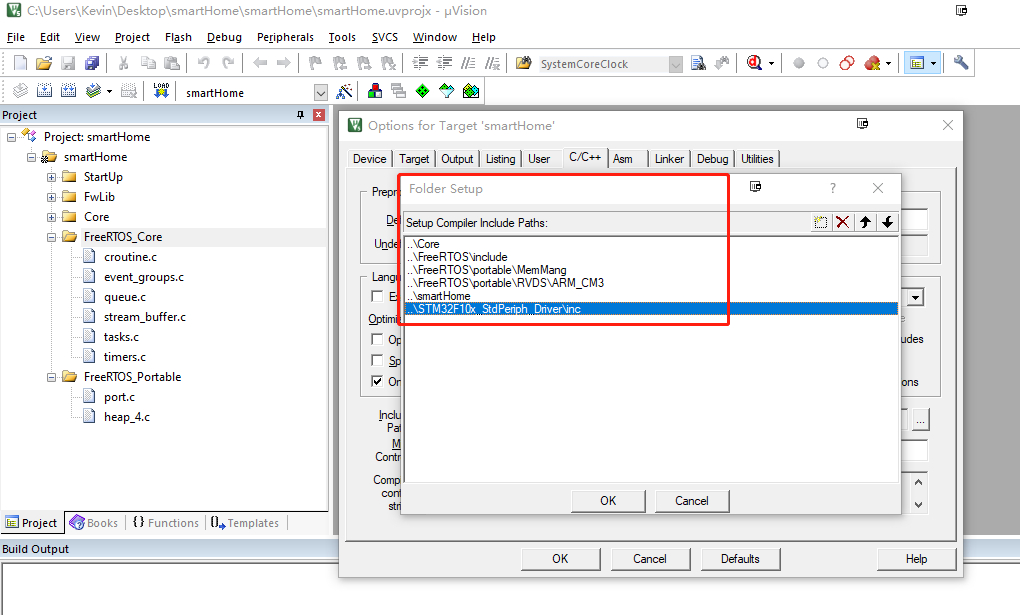Move the highlighted include path up
The height and width of the screenshot is (615, 1020).
866,222
